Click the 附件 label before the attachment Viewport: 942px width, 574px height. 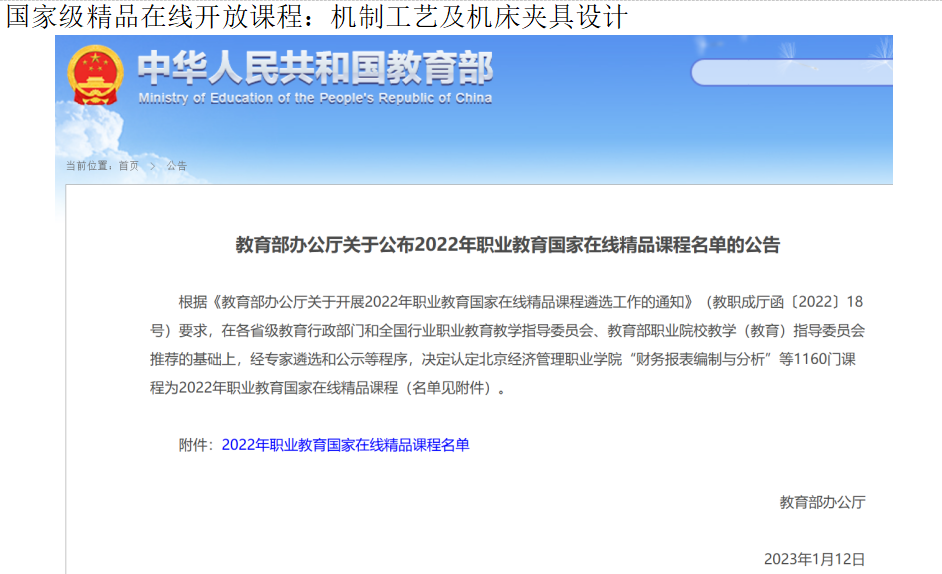[195, 445]
